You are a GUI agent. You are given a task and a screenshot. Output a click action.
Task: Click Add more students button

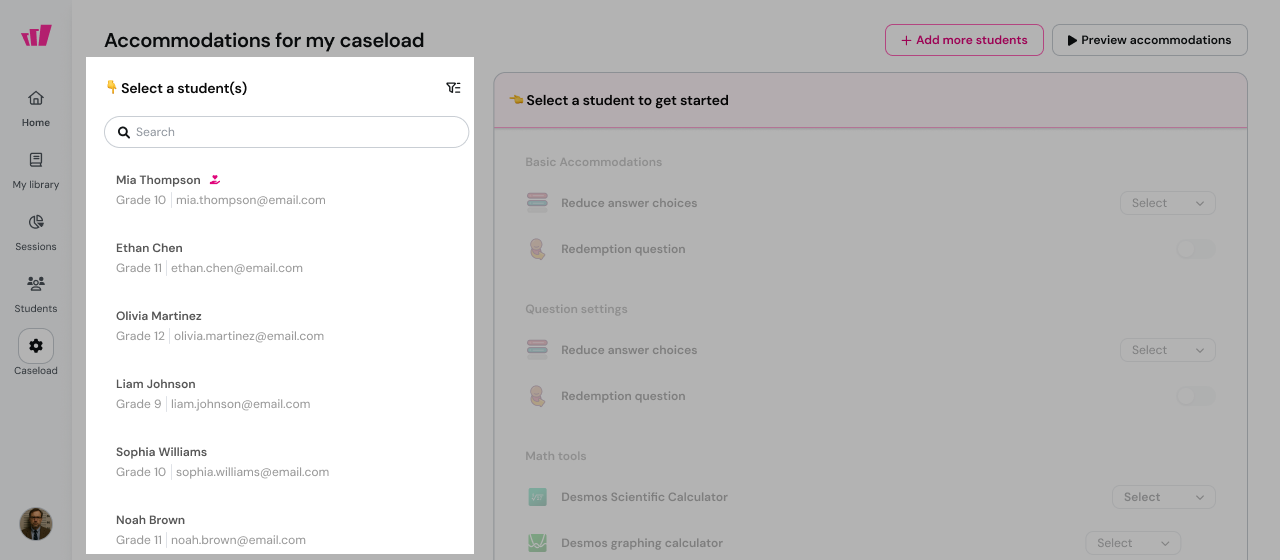pos(964,40)
